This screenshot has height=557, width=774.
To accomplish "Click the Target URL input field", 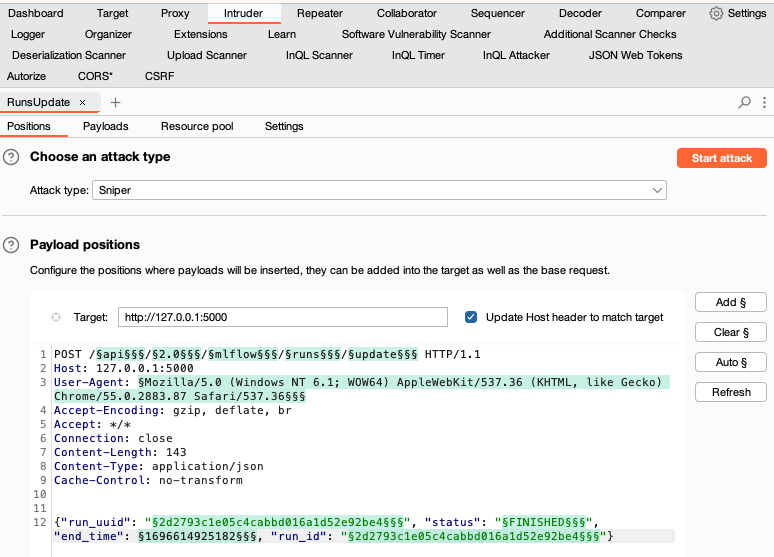I will pos(283,317).
